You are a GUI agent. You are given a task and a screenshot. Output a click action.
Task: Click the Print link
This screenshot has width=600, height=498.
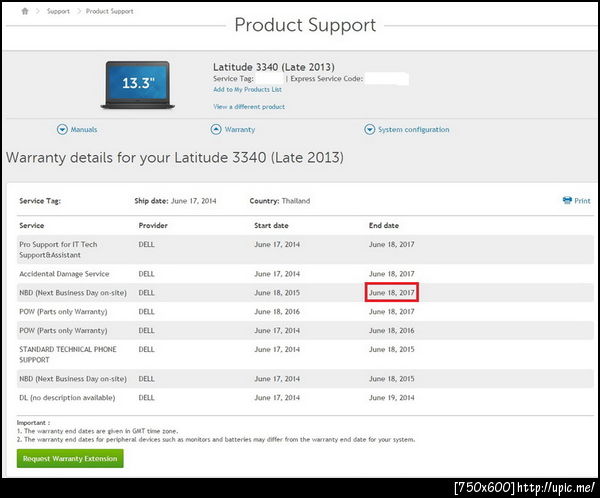pyautogui.click(x=582, y=201)
